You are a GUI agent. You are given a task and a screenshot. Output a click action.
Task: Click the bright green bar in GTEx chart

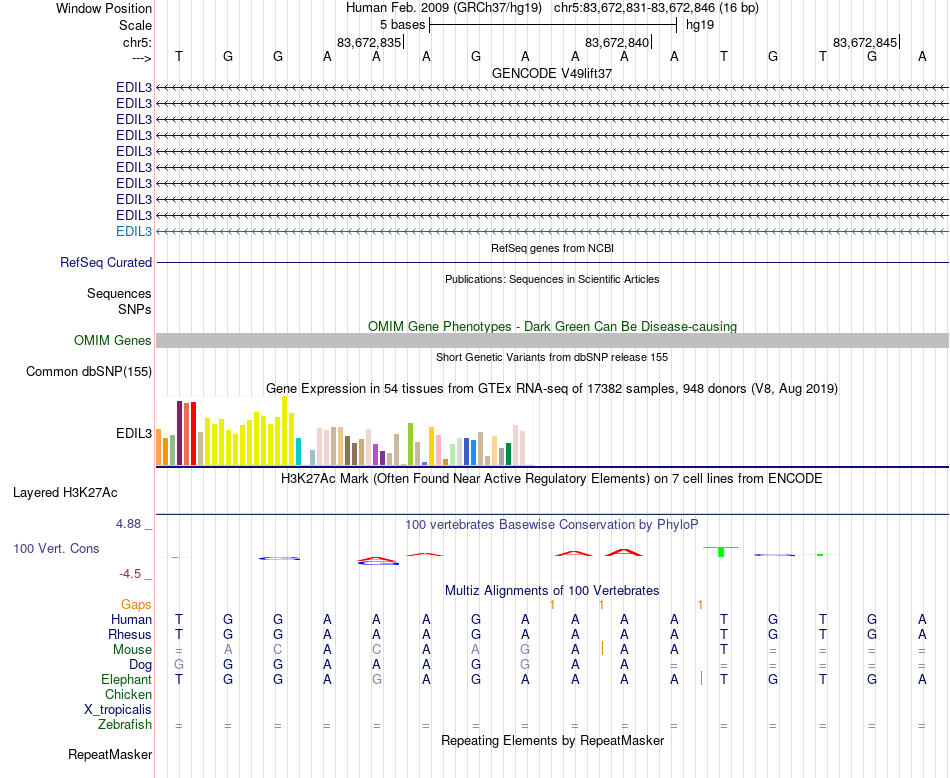tap(410, 444)
